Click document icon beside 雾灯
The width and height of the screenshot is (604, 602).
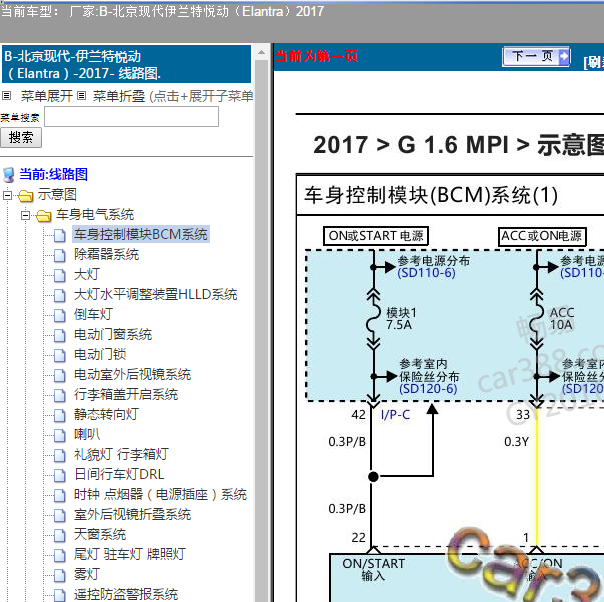(x=59, y=576)
